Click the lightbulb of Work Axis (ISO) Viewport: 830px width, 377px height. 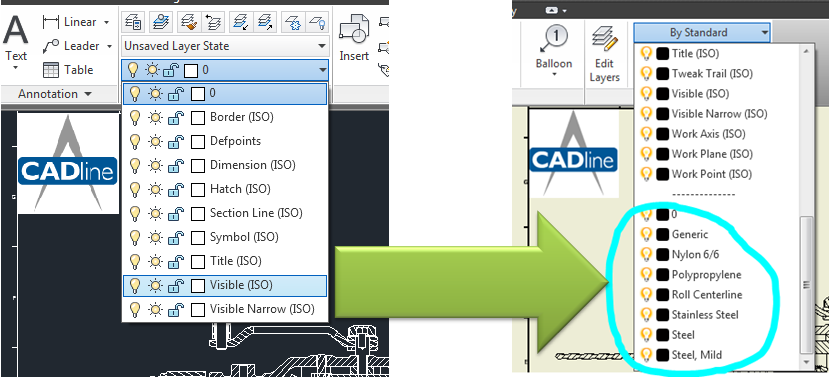(646, 133)
